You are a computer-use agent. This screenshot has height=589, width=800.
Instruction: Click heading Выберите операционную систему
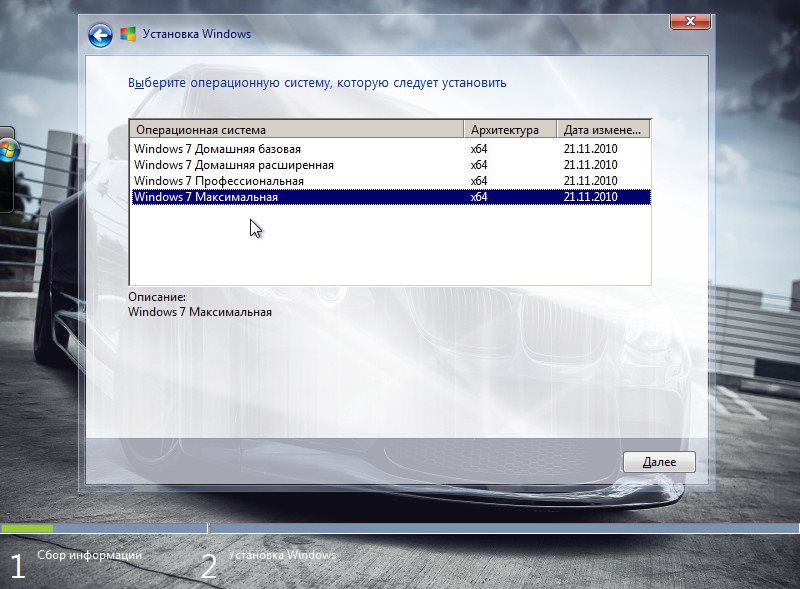(317, 83)
